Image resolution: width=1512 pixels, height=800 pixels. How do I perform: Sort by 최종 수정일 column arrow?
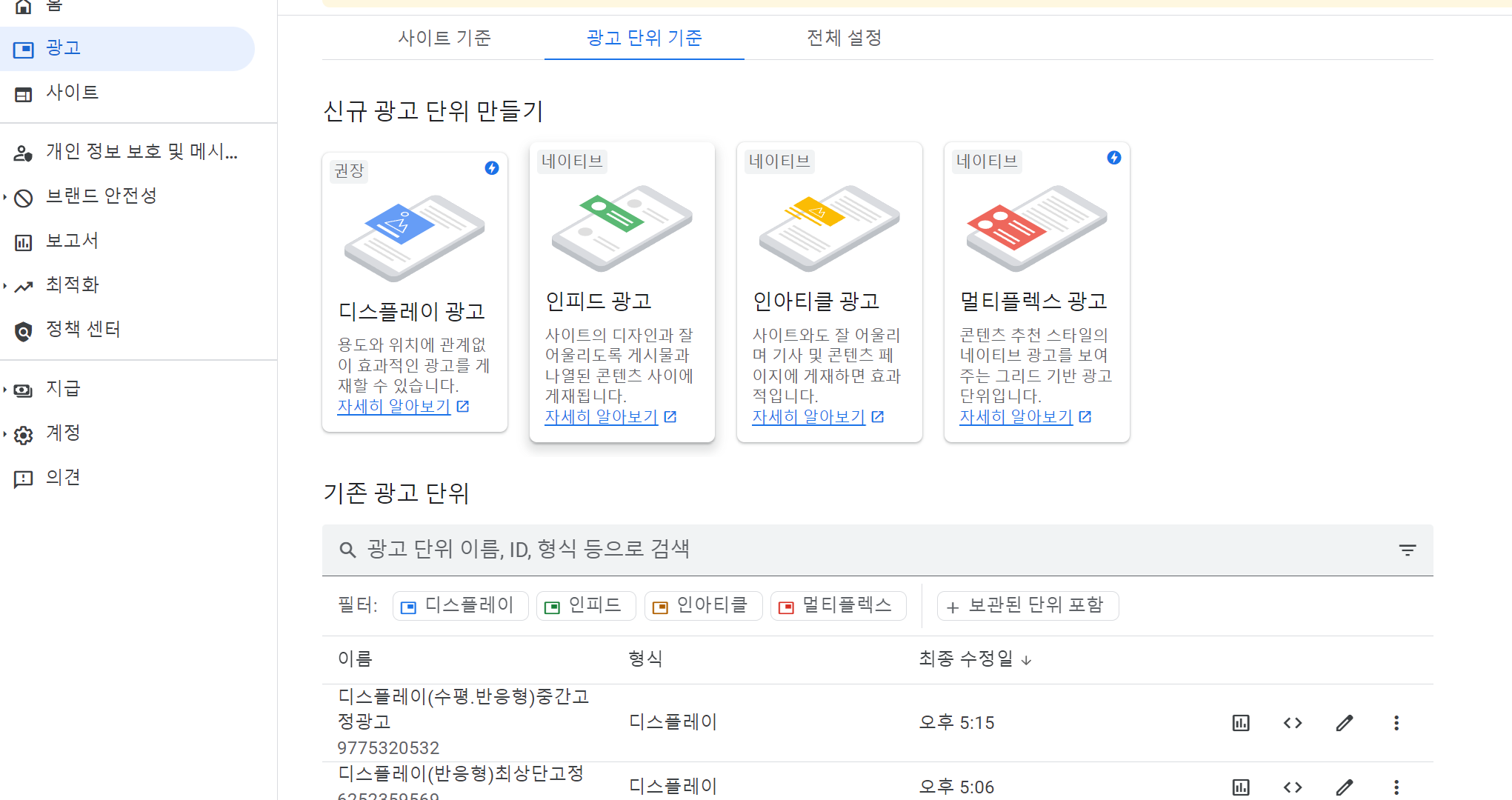coord(1026,660)
